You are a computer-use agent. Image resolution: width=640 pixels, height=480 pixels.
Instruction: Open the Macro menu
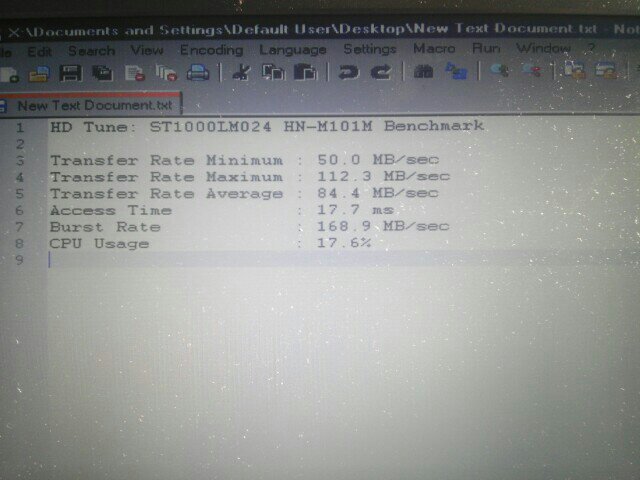tap(434, 48)
